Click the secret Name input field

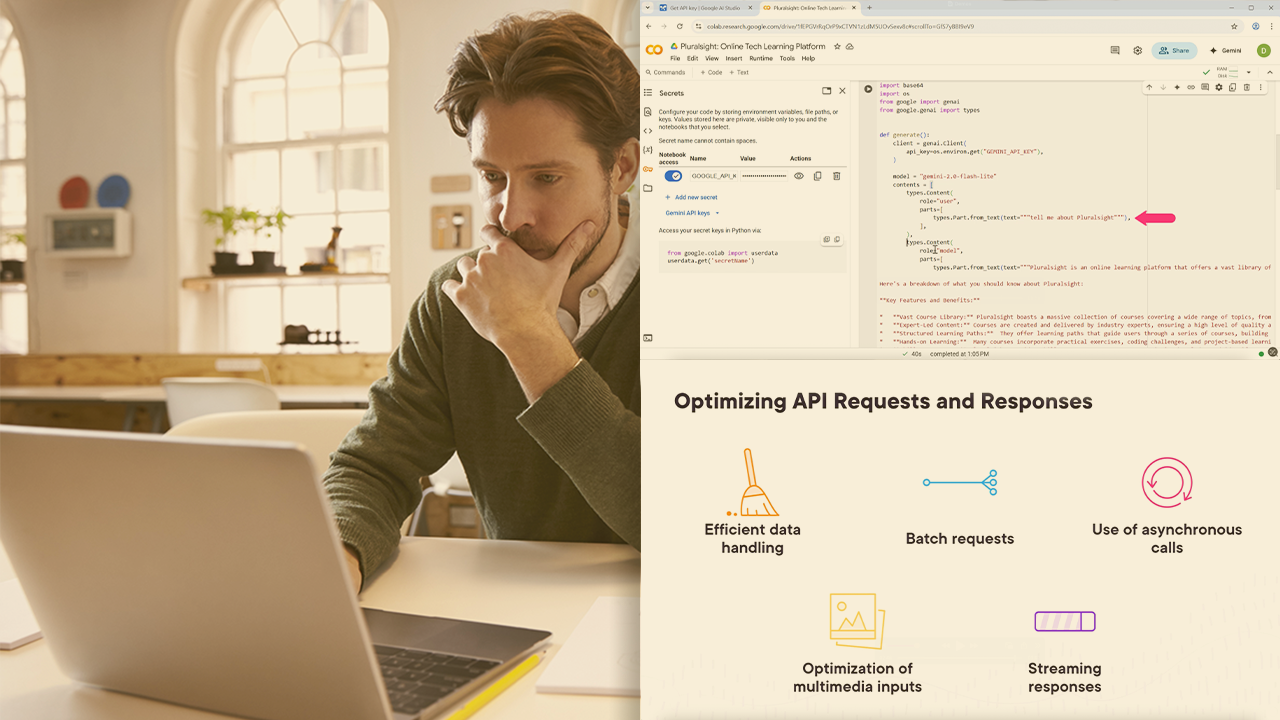(712, 176)
